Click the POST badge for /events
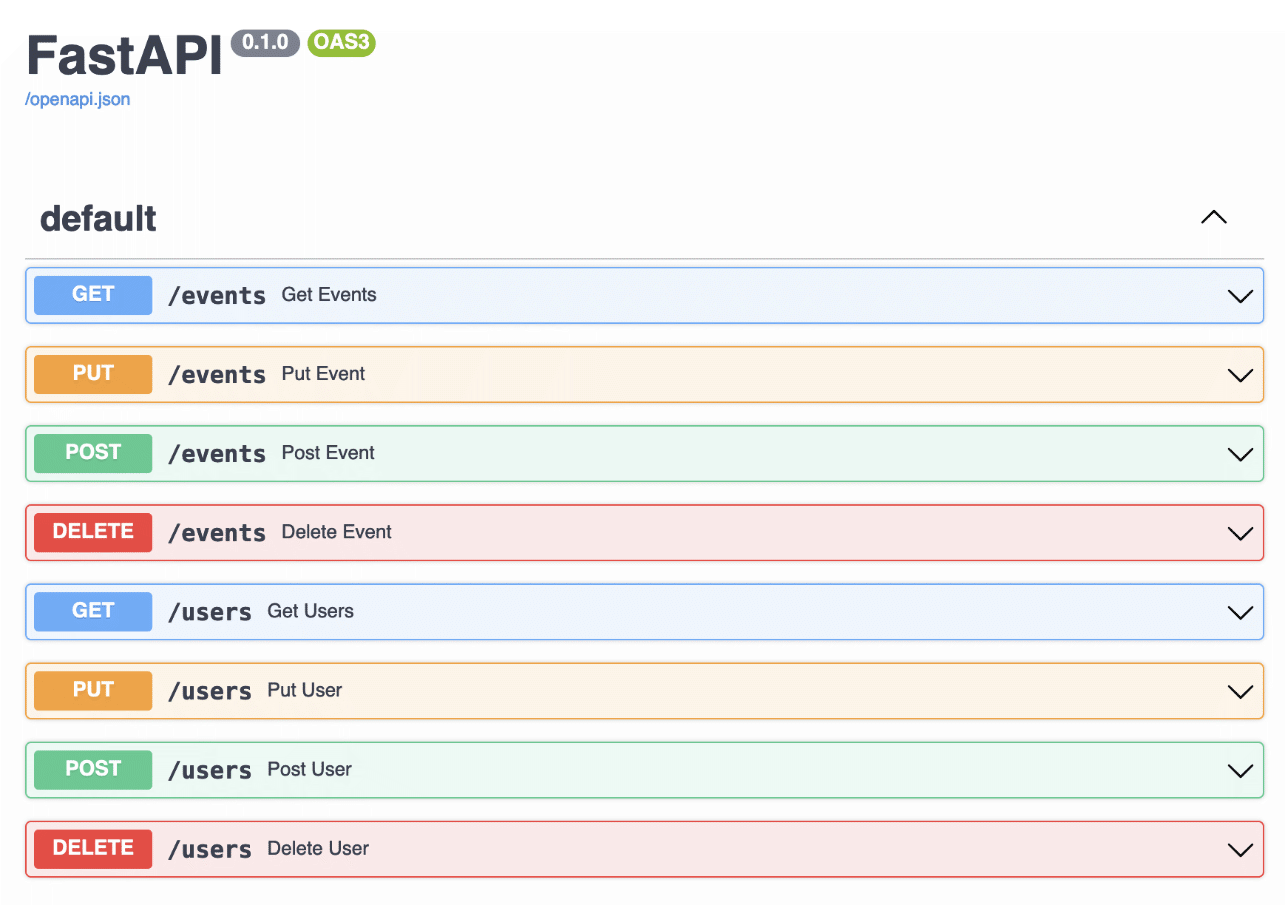Screen dimensions: 1285x905 point(93,453)
